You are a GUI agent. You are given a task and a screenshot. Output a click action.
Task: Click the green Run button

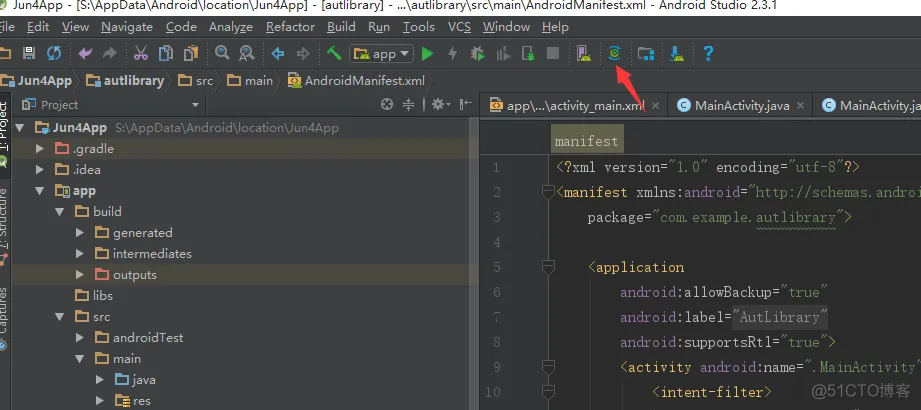428,54
